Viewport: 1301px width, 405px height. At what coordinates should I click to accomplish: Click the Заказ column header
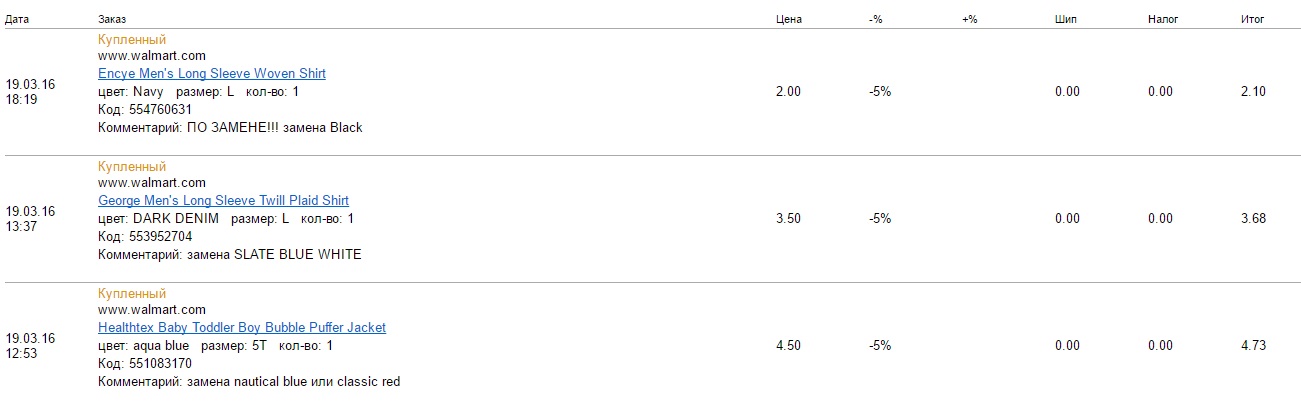pos(112,20)
